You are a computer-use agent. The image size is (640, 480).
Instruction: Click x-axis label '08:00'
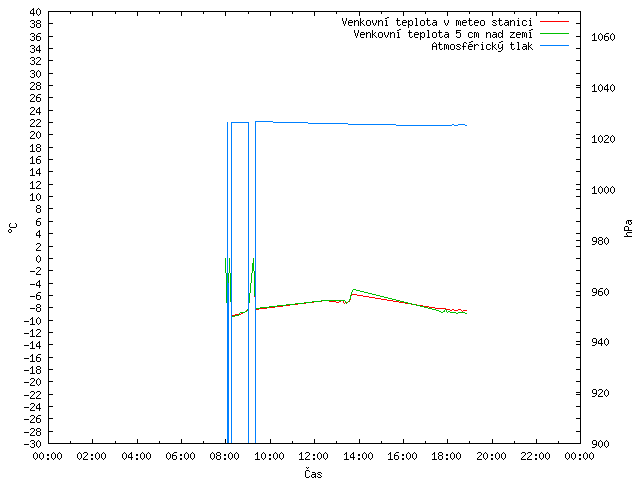[225, 456]
